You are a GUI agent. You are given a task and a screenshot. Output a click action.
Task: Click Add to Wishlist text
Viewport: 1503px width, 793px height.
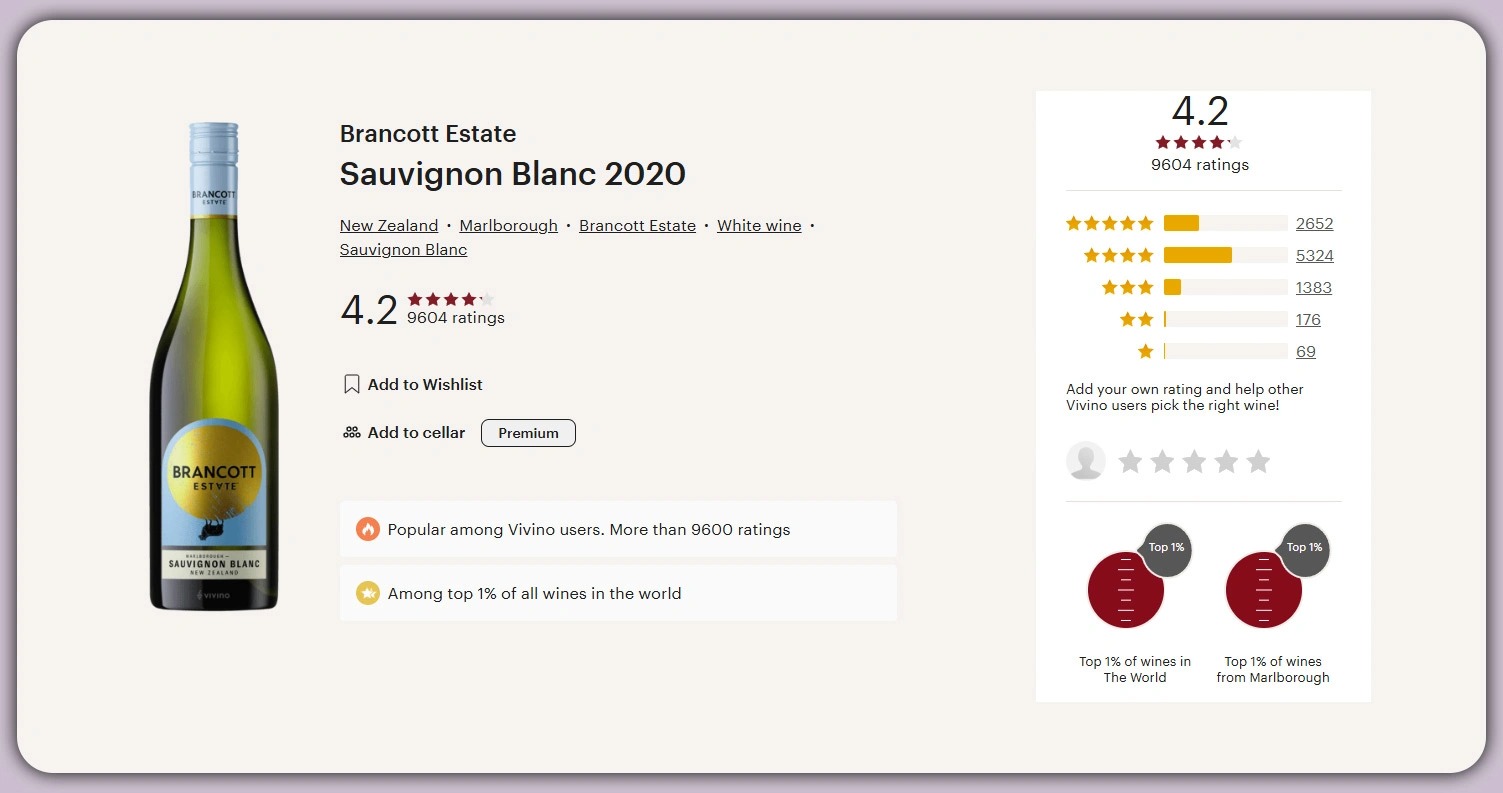point(425,384)
